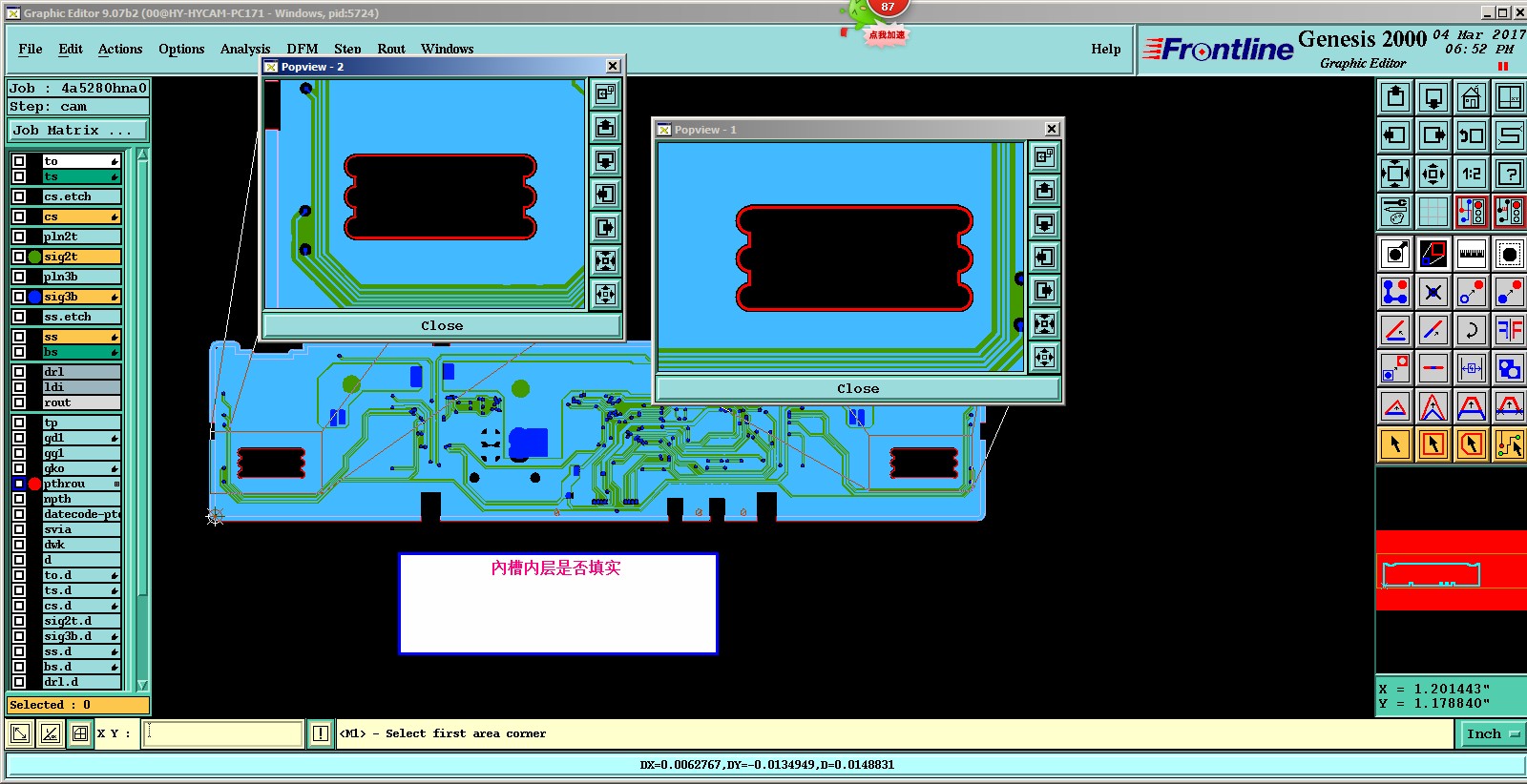Open the wrench and palette settings icon
The width and height of the screenshot is (1527, 784).
coord(1395,212)
